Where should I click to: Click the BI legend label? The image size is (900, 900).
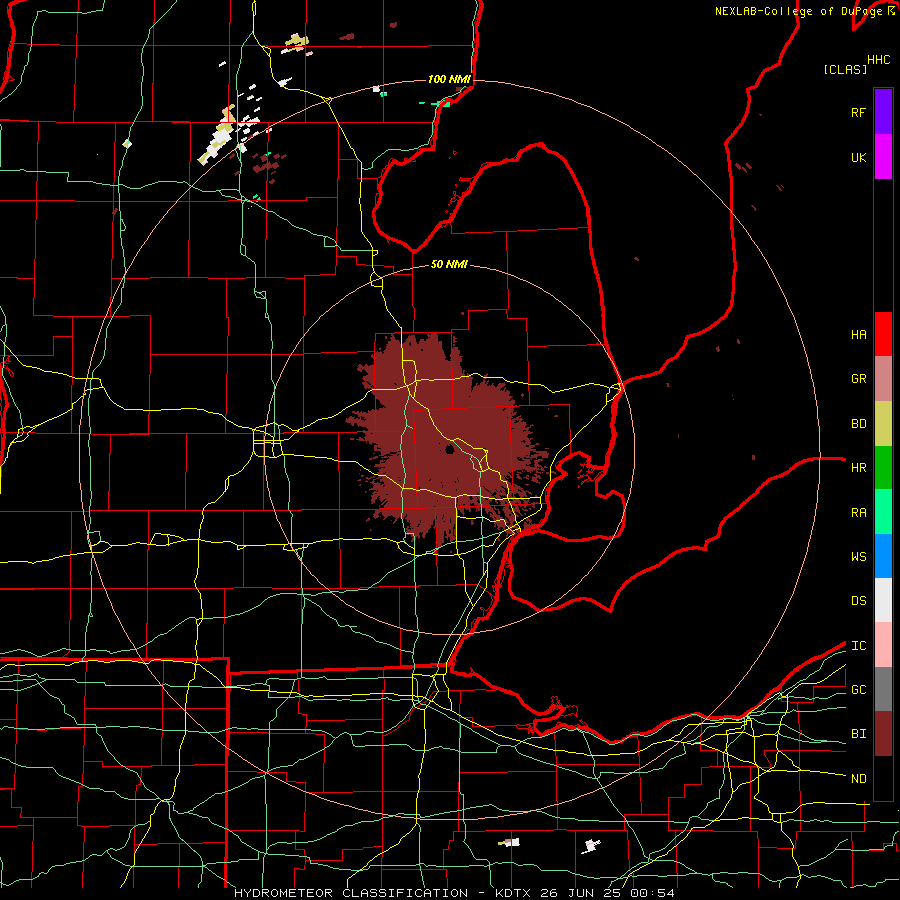click(x=858, y=734)
